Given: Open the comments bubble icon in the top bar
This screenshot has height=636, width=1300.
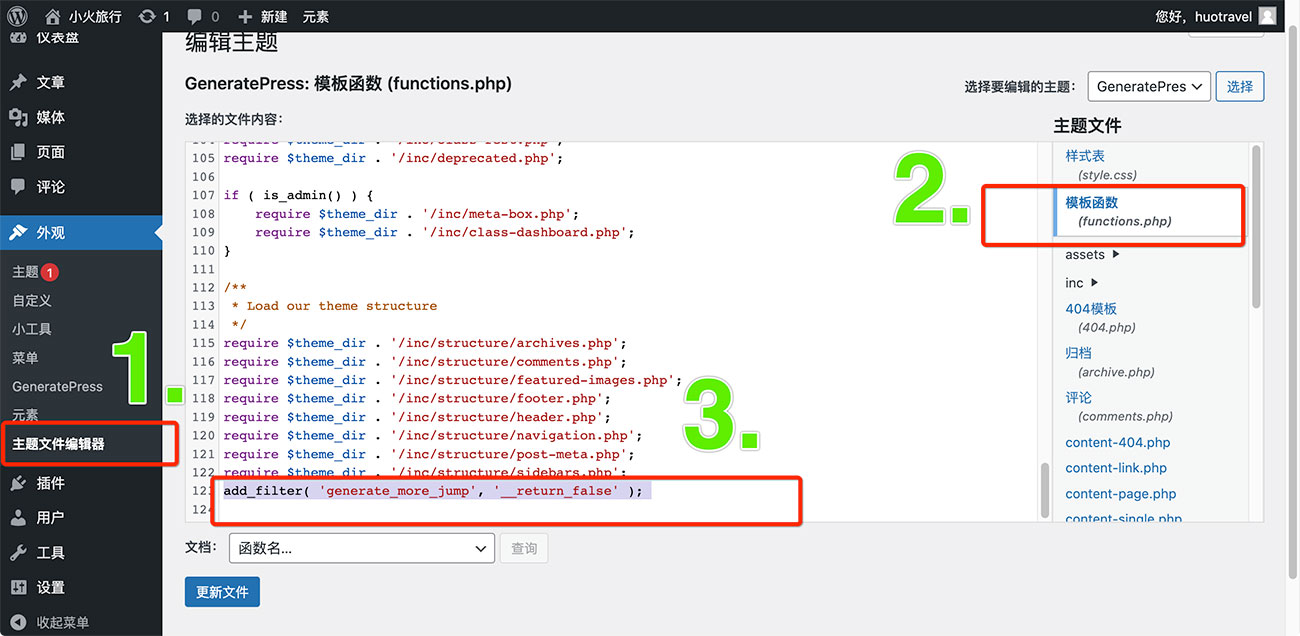Looking at the screenshot, I should click(x=195, y=16).
